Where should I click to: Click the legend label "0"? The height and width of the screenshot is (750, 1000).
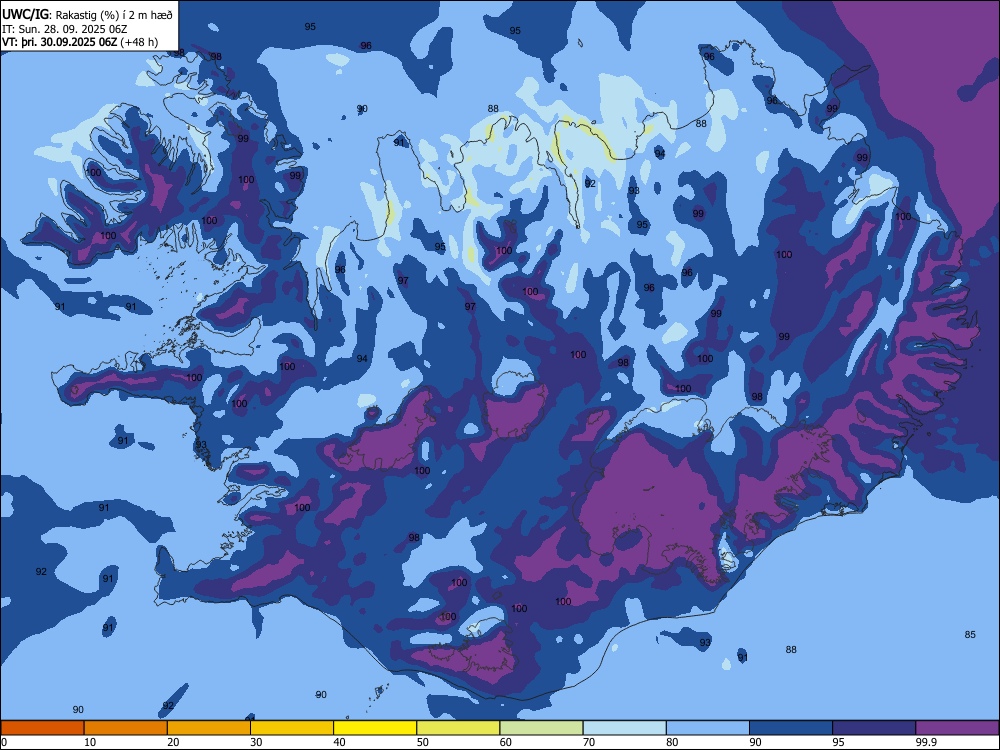4,742
